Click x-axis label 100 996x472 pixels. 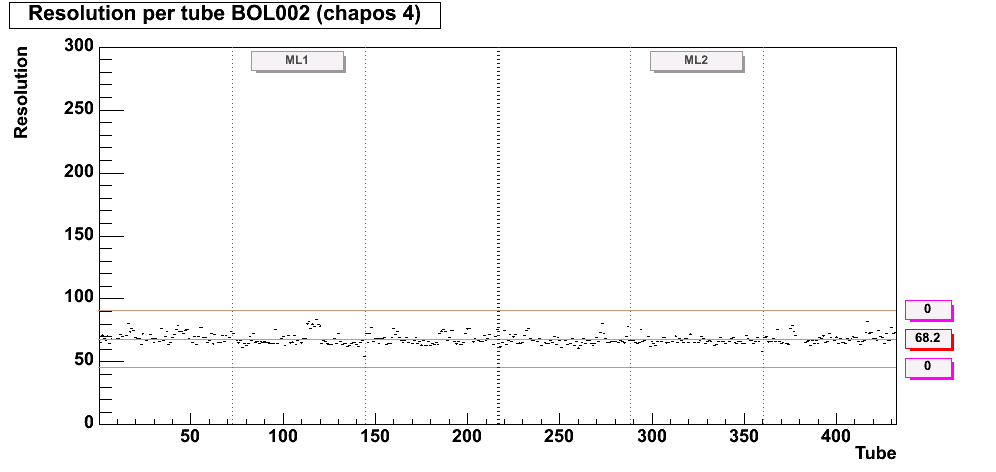point(283,436)
